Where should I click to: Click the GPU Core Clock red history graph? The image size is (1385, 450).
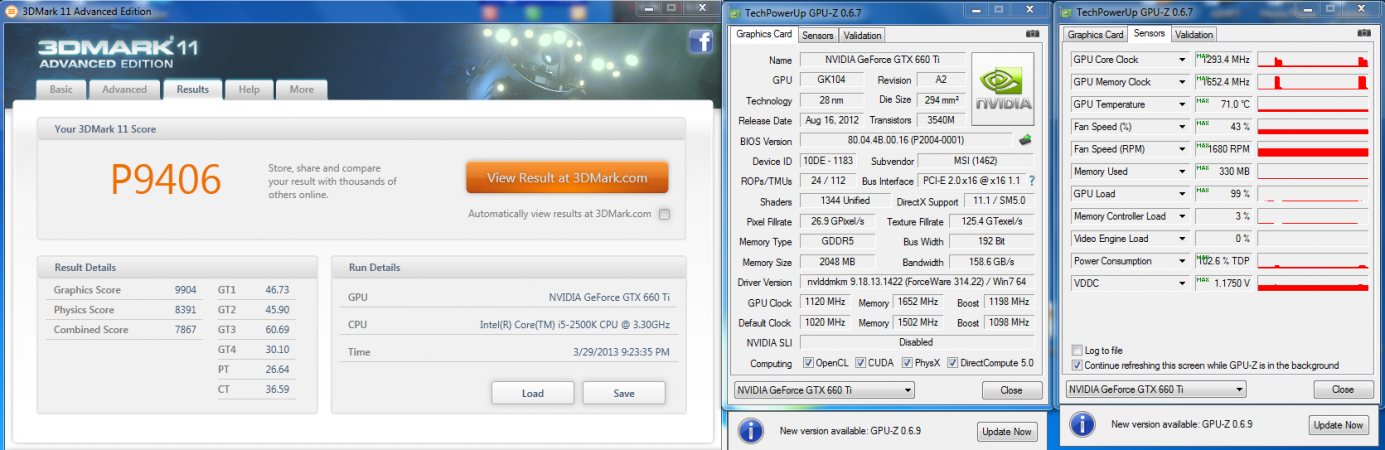(x=1313, y=60)
